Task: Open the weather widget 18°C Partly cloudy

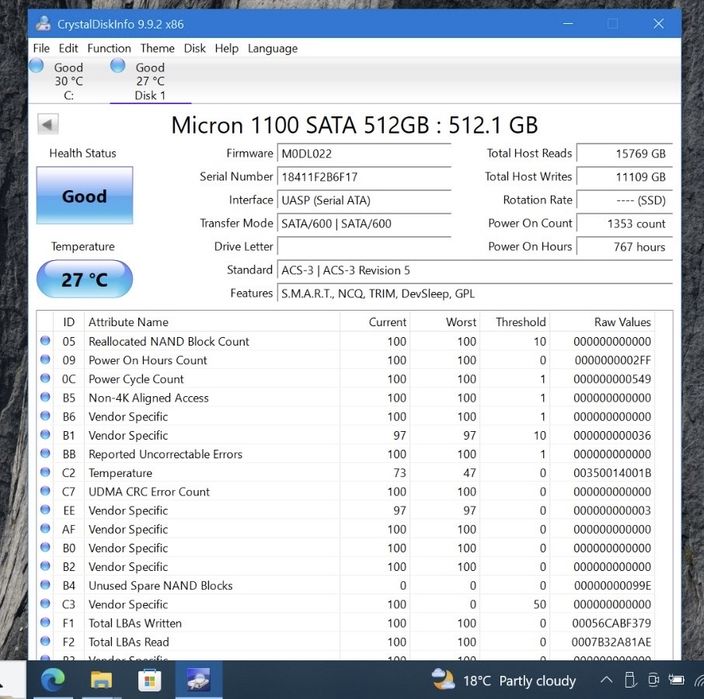Action: [x=503, y=680]
